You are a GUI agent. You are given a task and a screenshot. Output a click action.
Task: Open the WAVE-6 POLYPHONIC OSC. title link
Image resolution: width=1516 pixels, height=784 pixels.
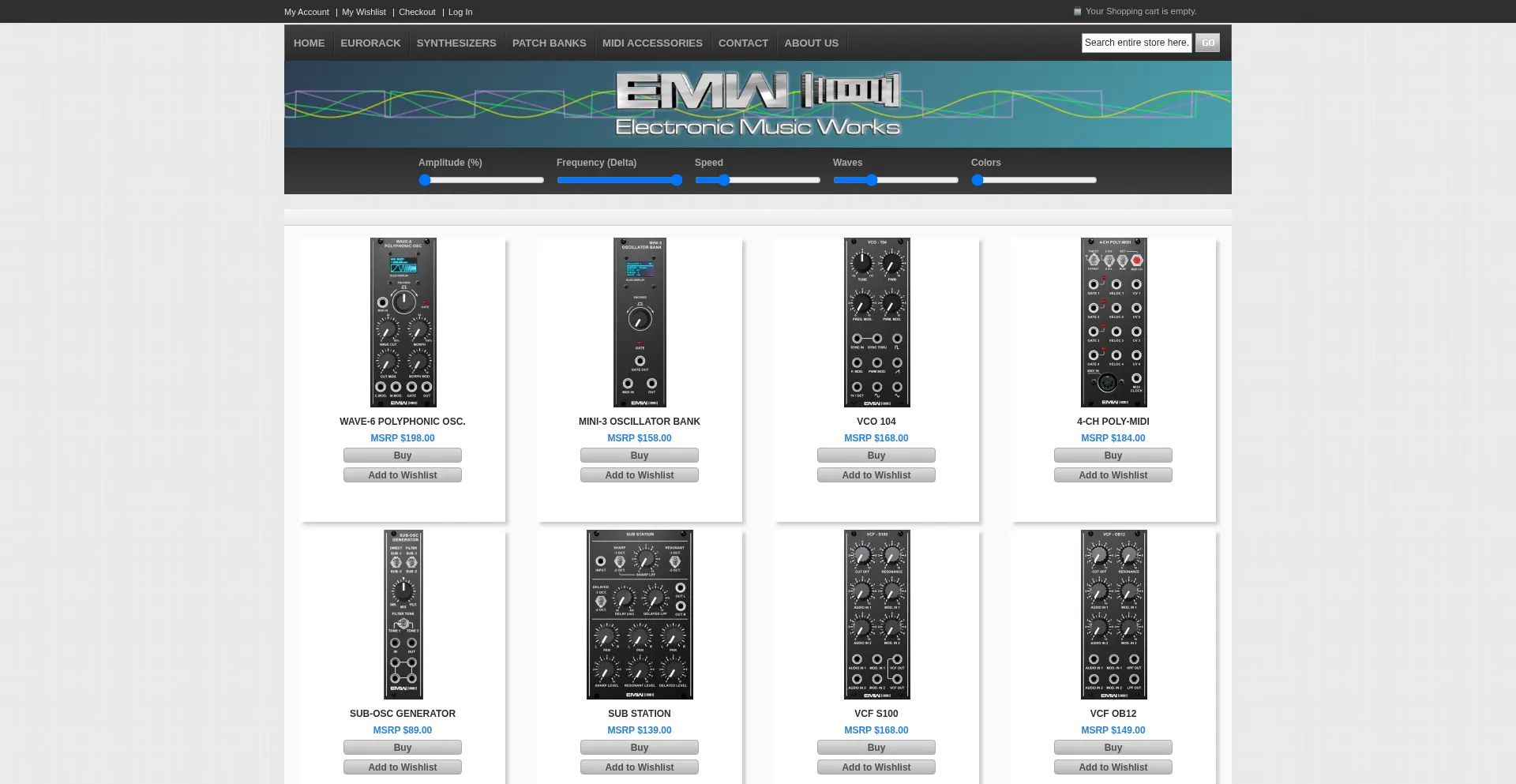tap(403, 422)
